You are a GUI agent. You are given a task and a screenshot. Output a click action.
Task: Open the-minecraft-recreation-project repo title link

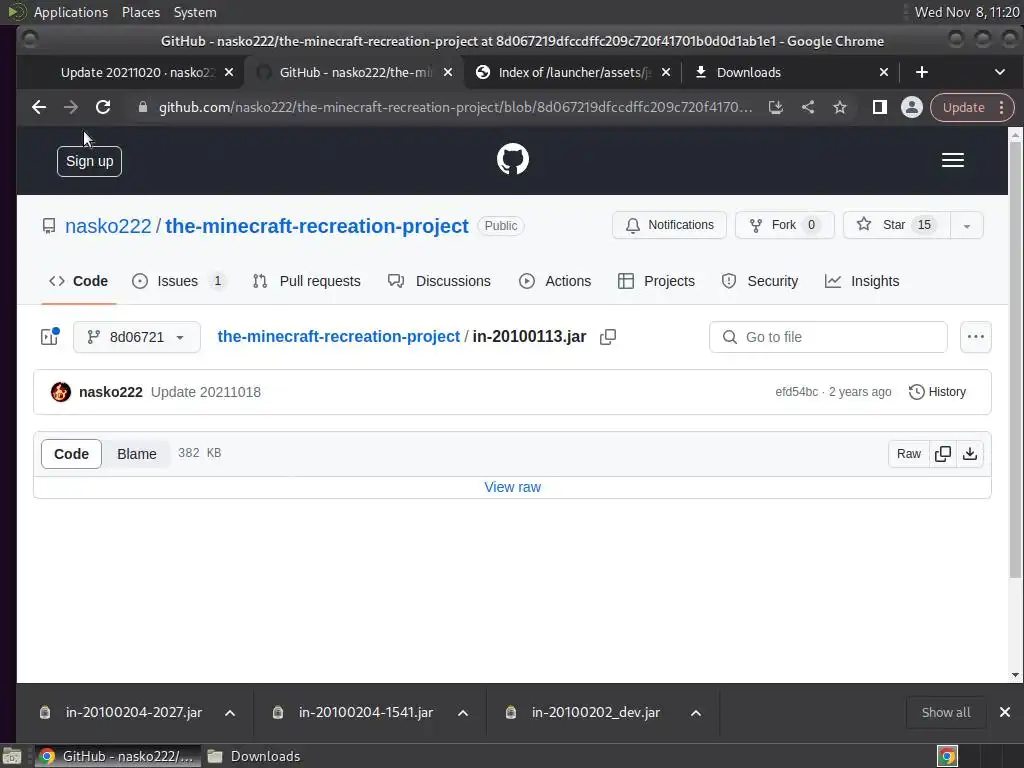click(317, 226)
